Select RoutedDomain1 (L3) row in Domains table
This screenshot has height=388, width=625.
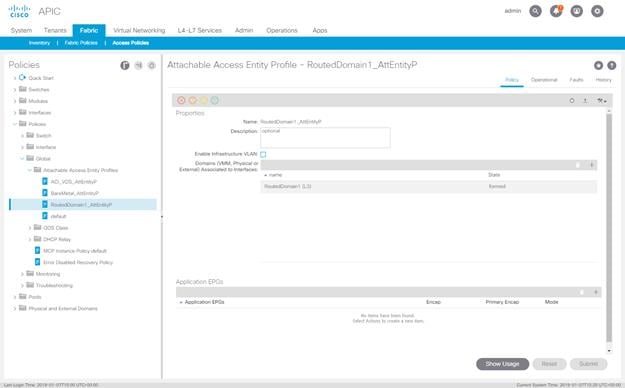[428, 186]
